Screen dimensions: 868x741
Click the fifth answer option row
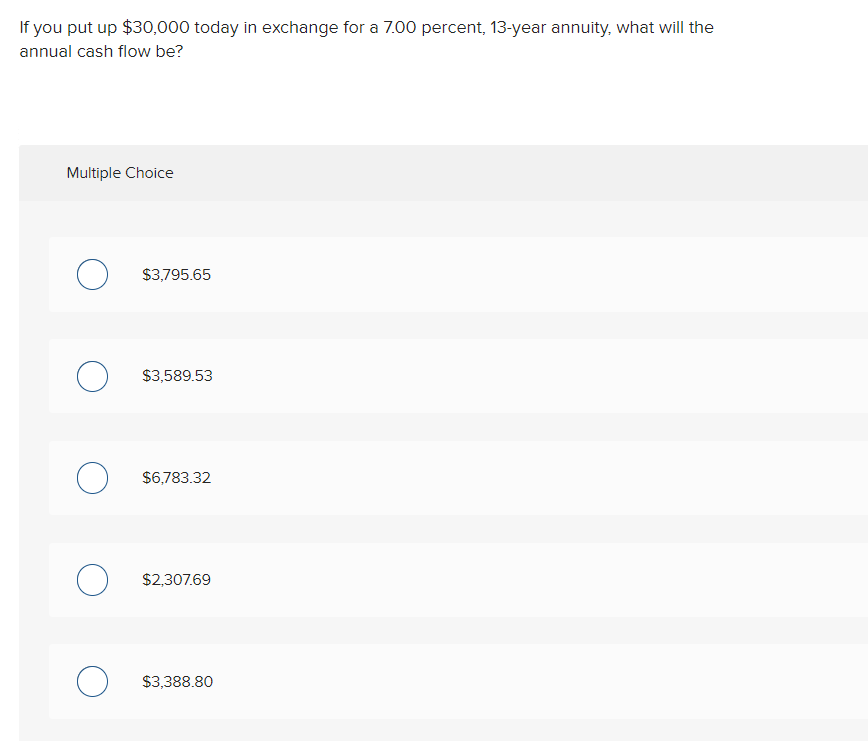point(400,681)
